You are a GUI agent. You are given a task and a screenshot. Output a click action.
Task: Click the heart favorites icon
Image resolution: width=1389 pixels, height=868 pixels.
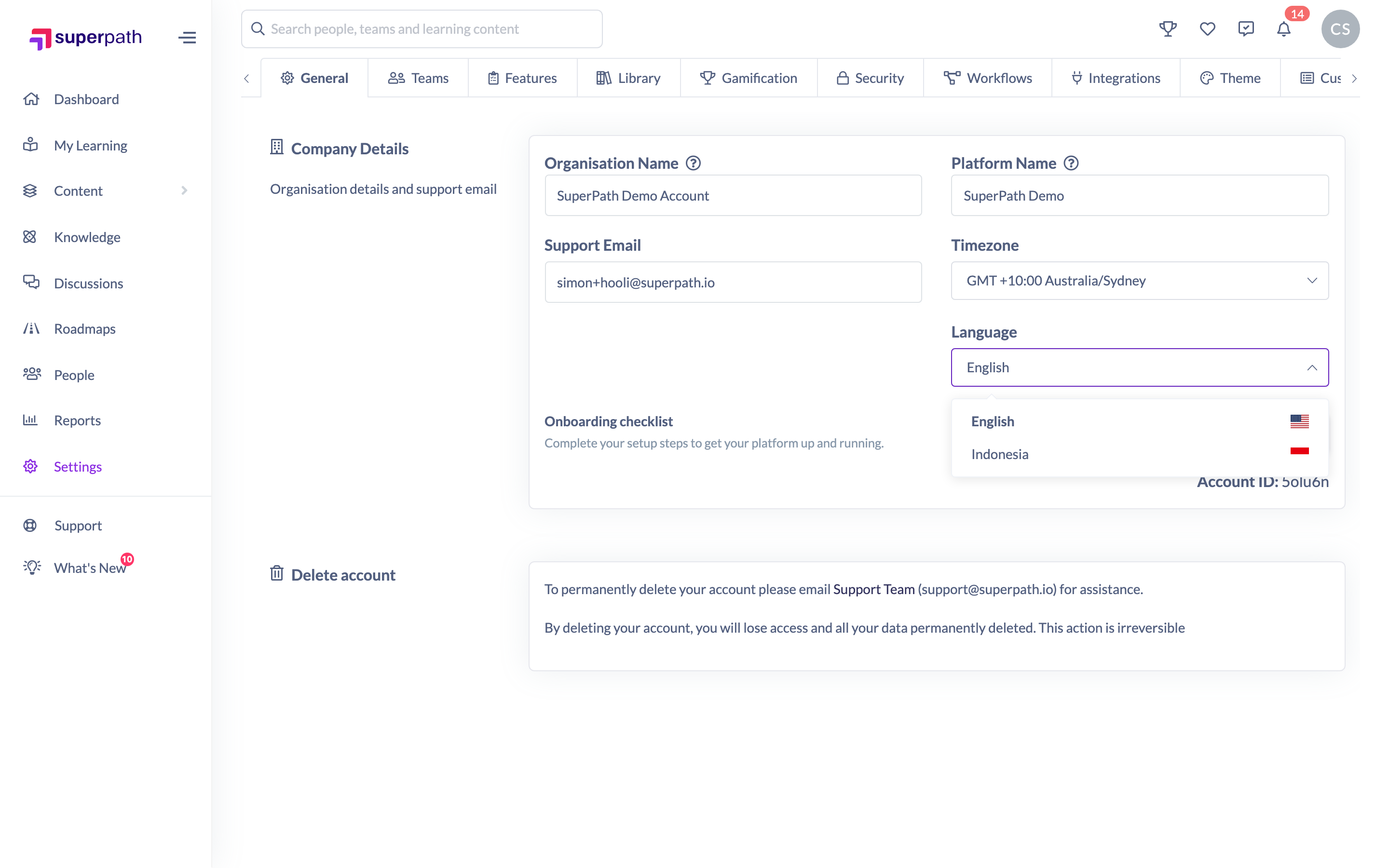[x=1207, y=29]
